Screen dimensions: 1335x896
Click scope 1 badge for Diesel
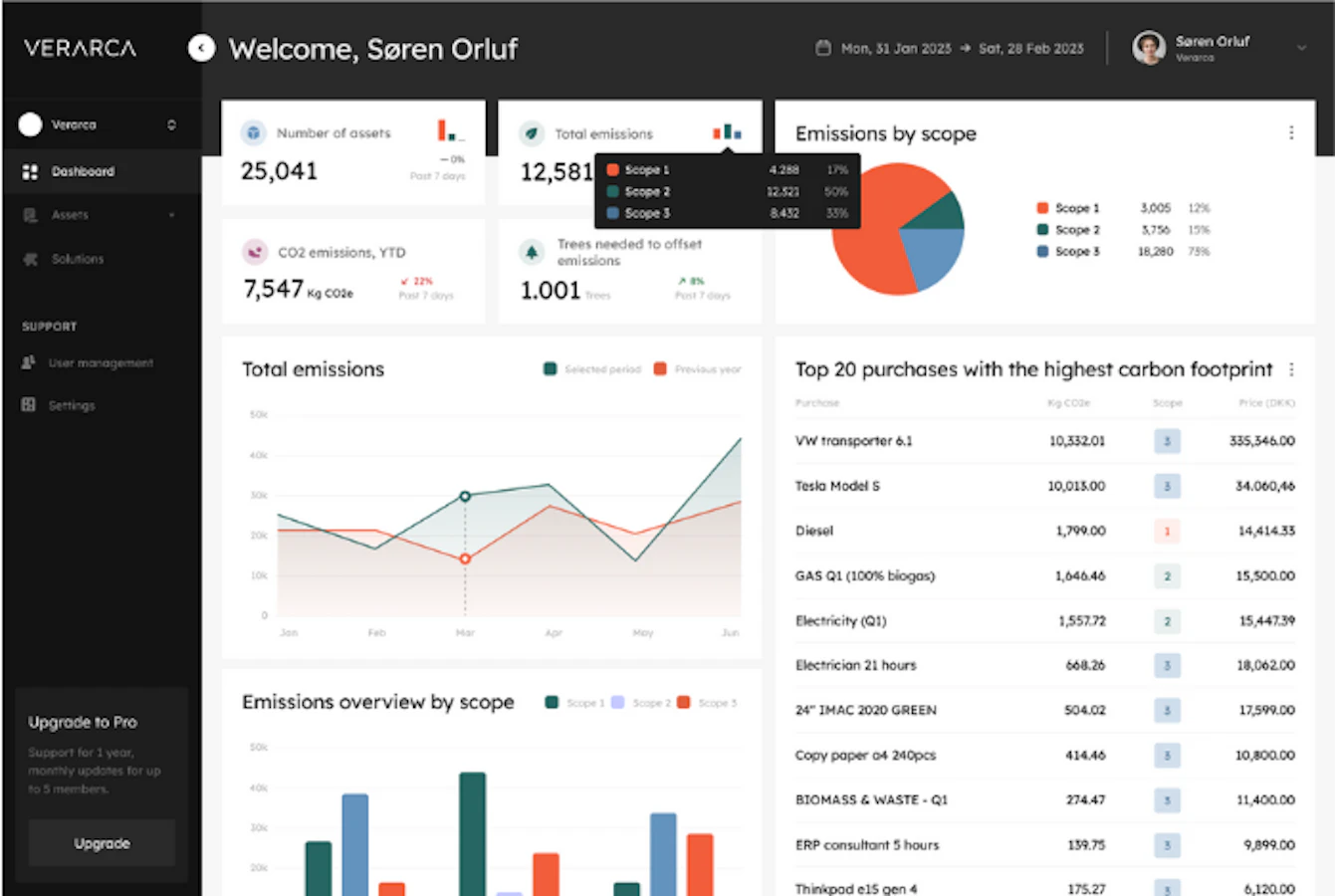coord(1167,531)
